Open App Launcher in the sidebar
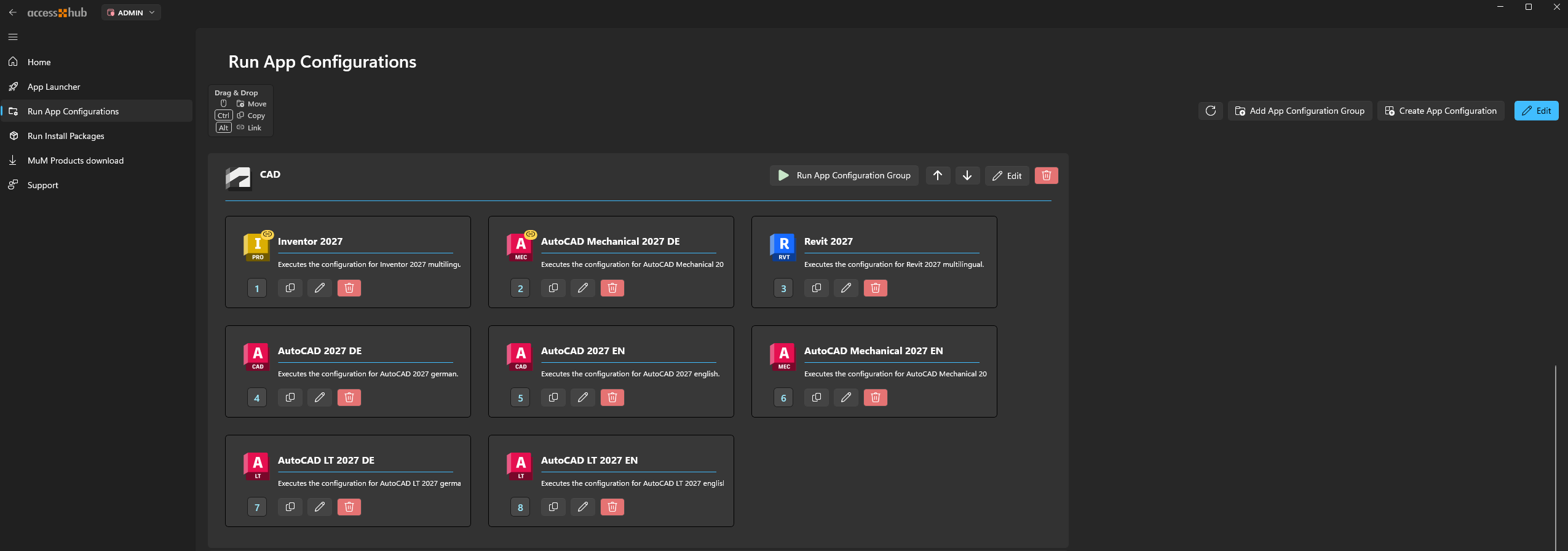The height and width of the screenshot is (551, 1568). [x=97, y=87]
